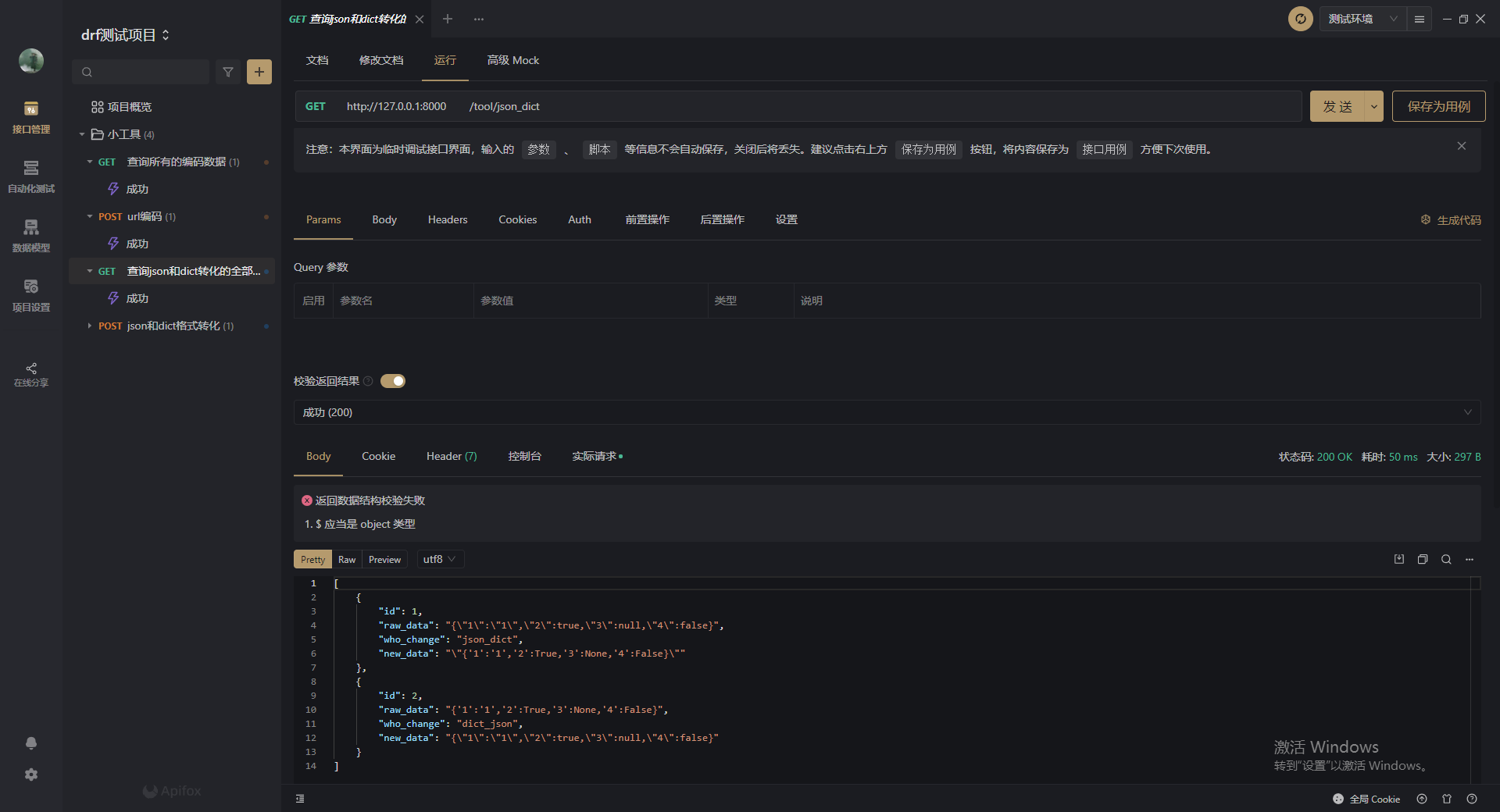Click the notification bell icon
Viewport: 1500px width, 812px height.
(x=31, y=743)
